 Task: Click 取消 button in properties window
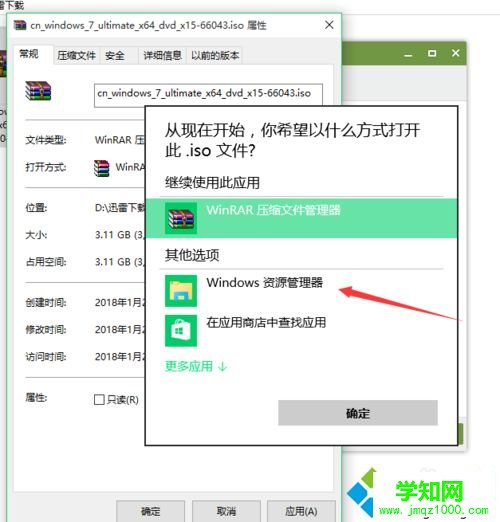[x=226, y=511]
